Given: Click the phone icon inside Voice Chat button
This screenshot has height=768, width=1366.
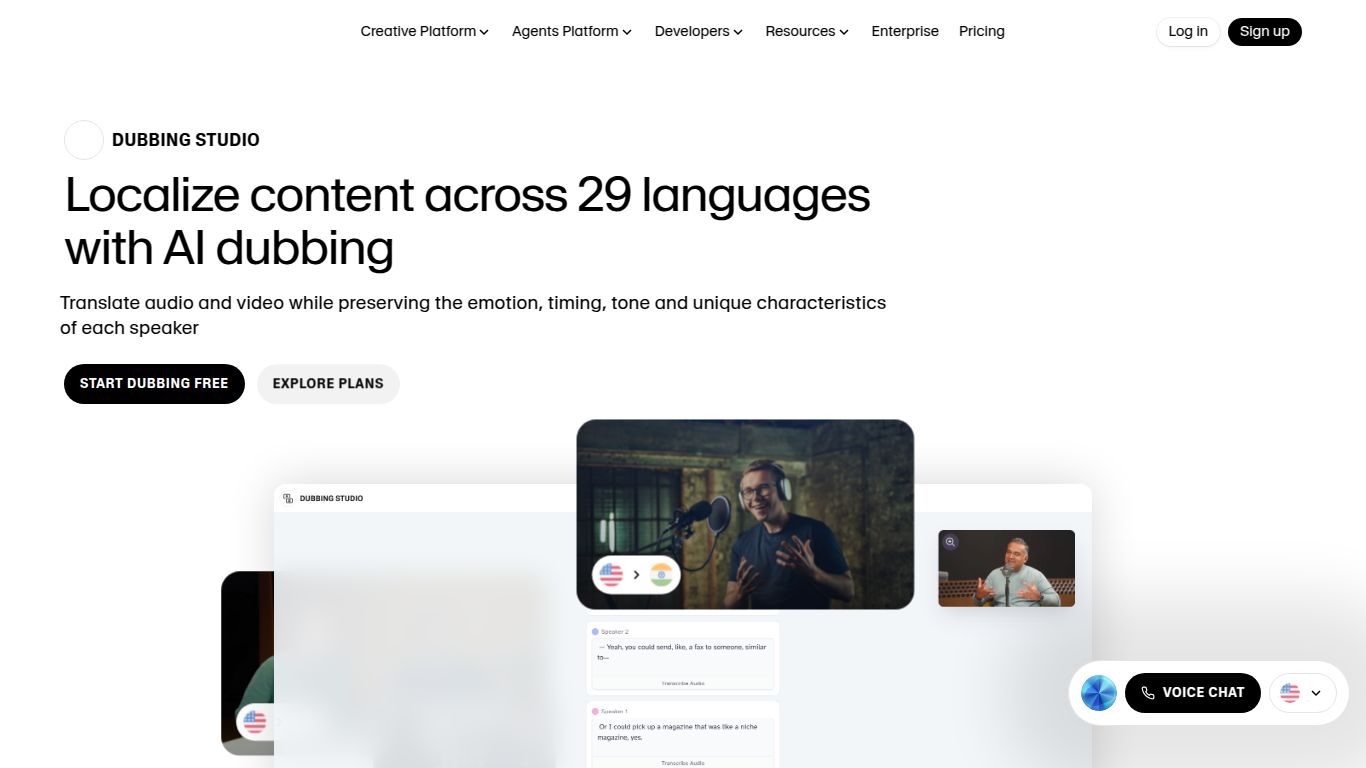Looking at the screenshot, I should coord(1147,692).
